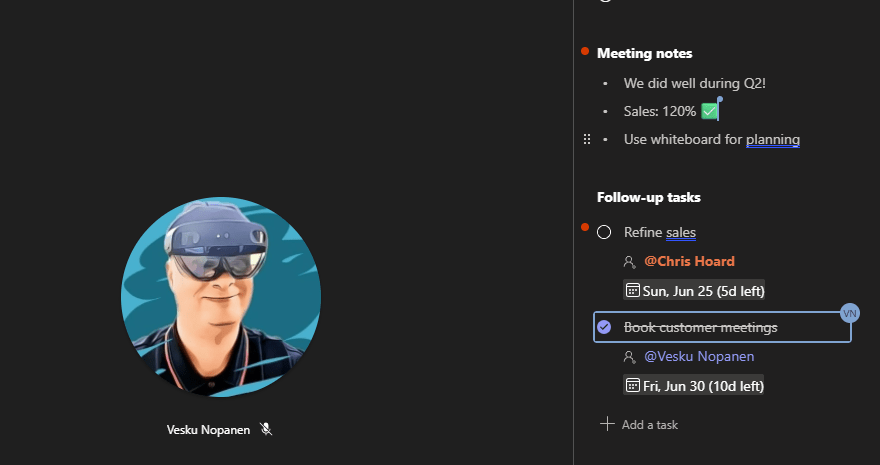Click the @Chris Hoard mention
This screenshot has width=880, height=465.
[x=689, y=261]
